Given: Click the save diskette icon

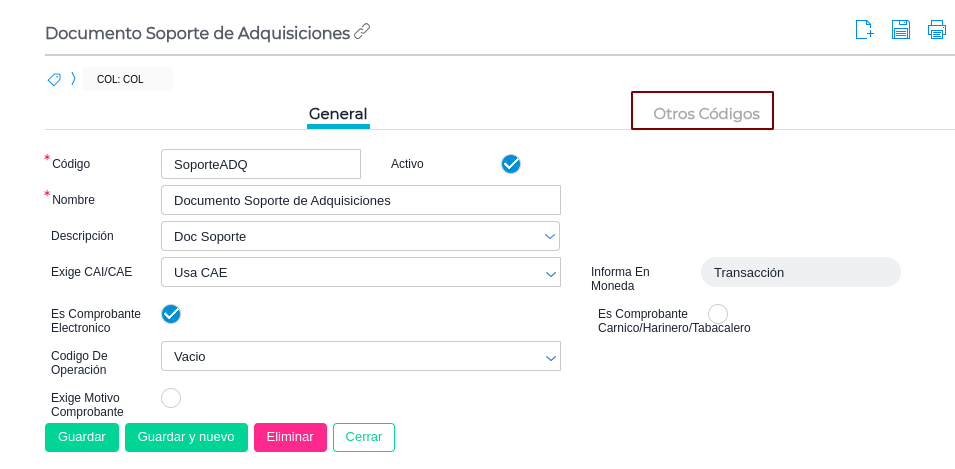Looking at the screenshot, I should (x=901, y=30).
